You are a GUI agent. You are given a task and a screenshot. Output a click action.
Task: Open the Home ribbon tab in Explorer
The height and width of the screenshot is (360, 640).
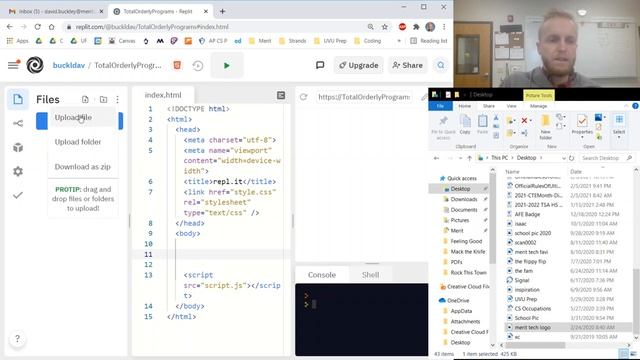pyautogui.click(x=464, y=106)
